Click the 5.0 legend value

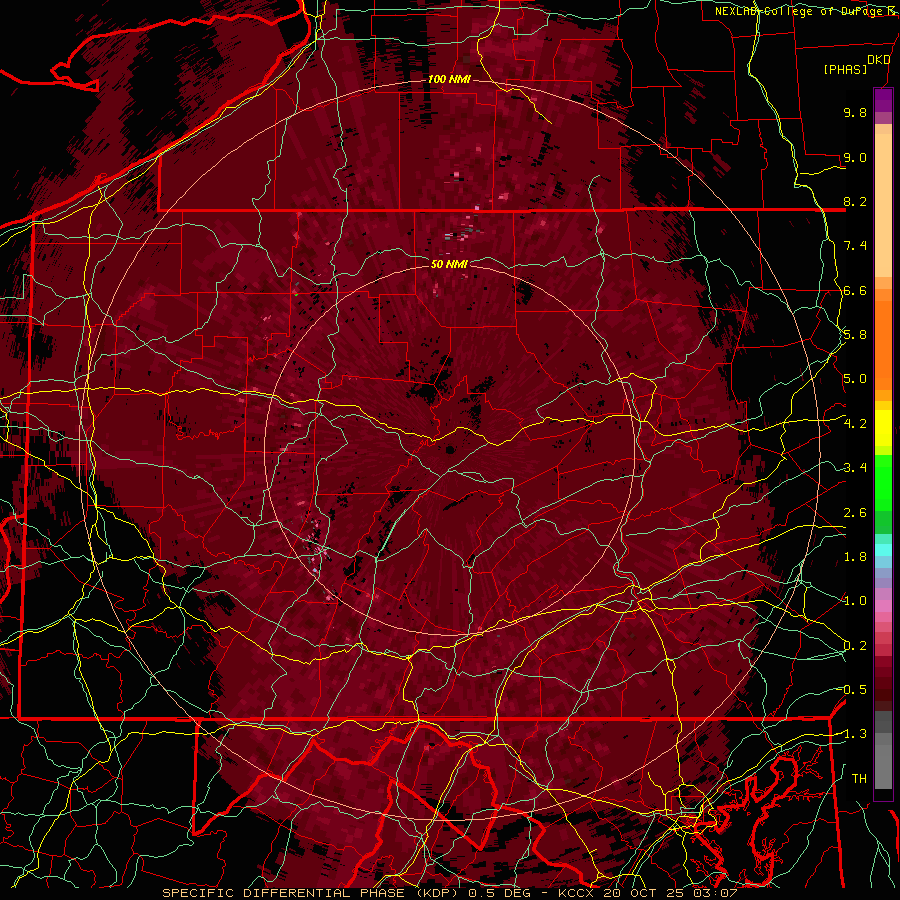pyautogui.click(x=855, y=379)
